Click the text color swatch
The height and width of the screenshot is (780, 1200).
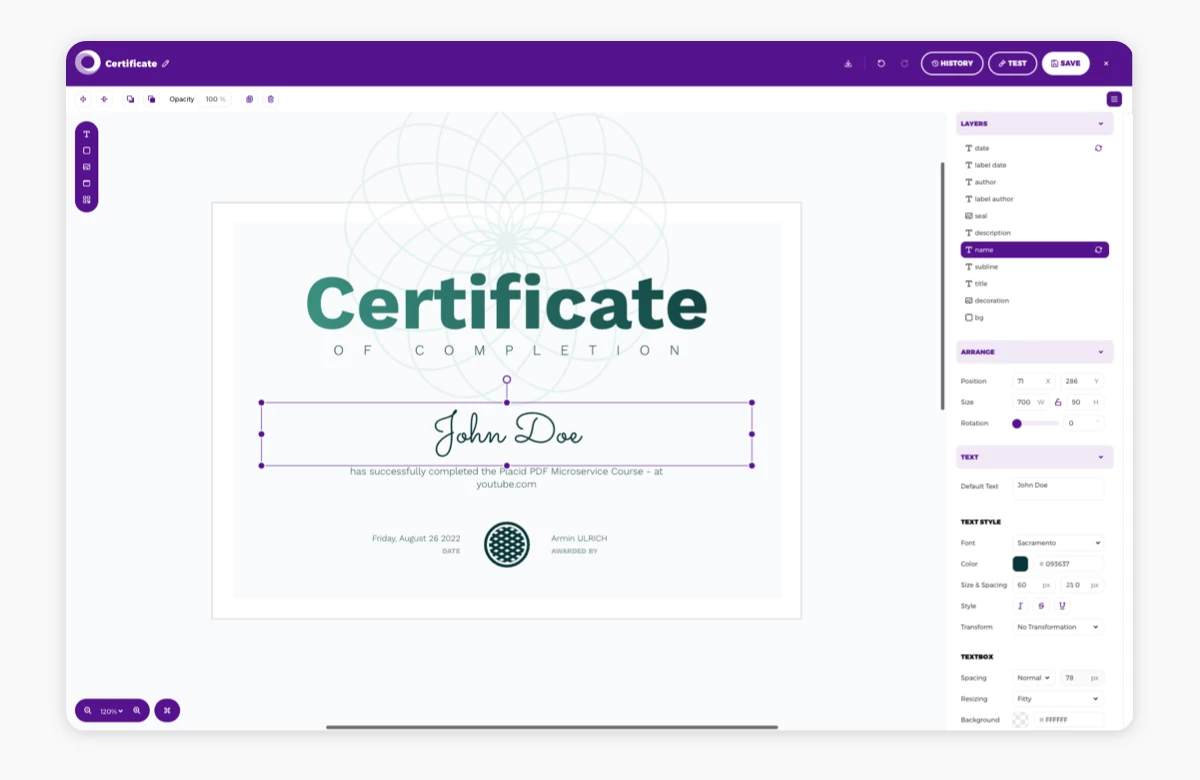click(1020, 564)
